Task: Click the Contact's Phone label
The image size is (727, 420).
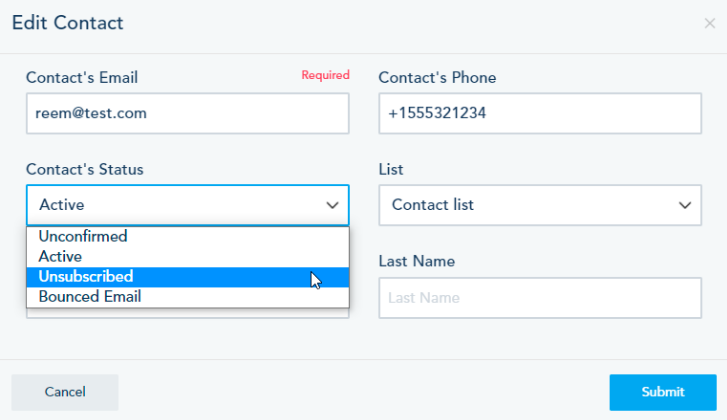Action: coord(437,77)
